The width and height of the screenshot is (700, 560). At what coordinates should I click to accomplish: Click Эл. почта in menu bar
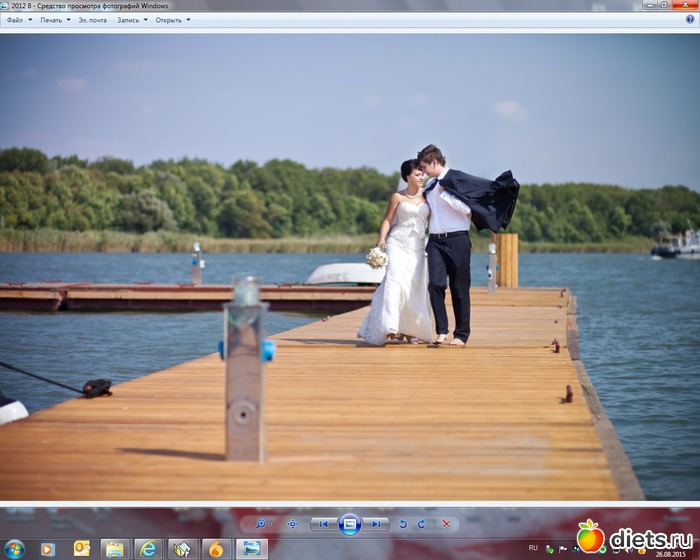coord(92,20)
